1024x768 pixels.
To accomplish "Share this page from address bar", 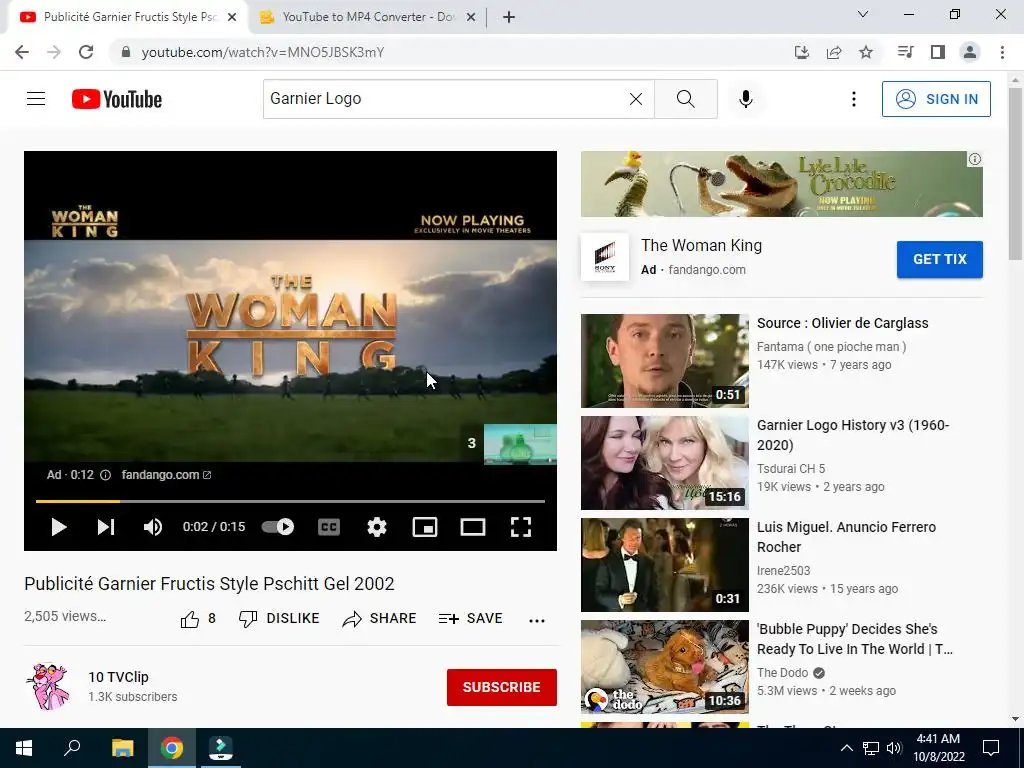I will tap(834, 52).
